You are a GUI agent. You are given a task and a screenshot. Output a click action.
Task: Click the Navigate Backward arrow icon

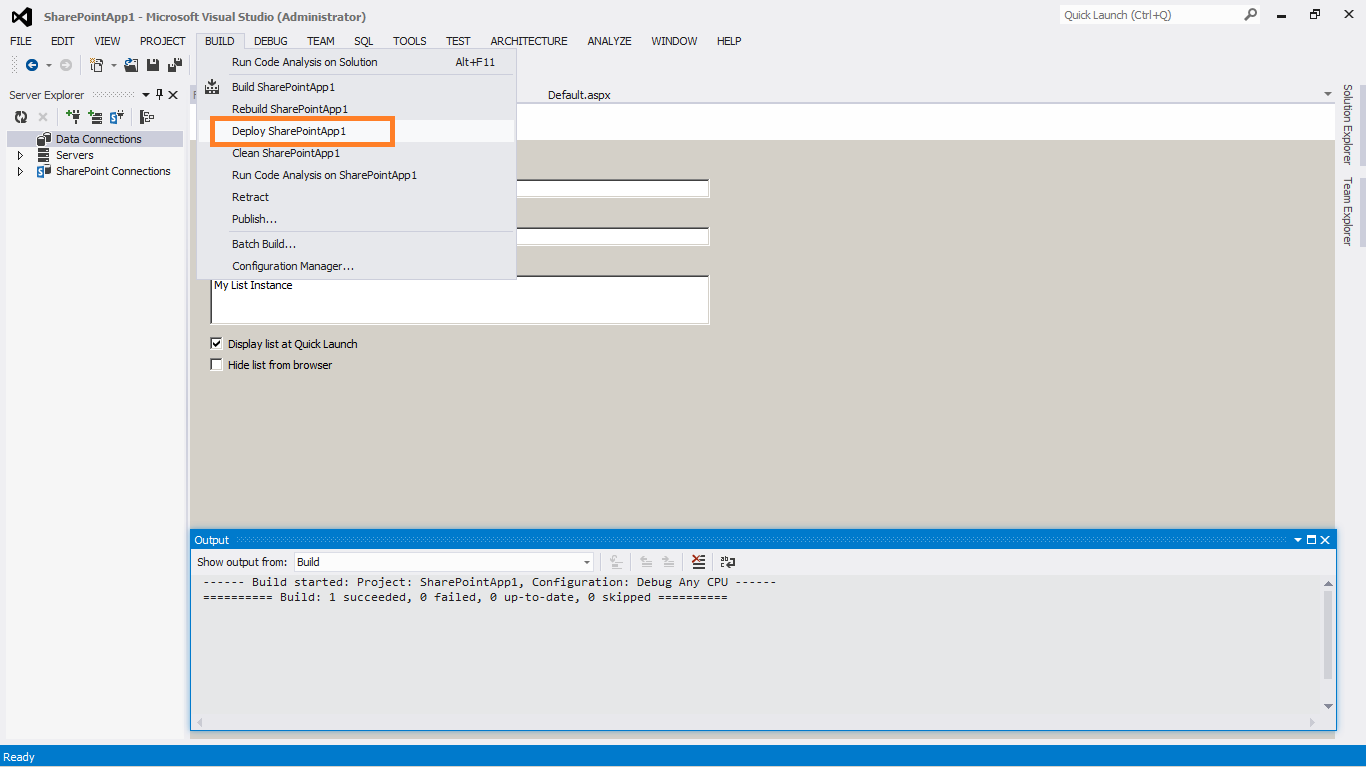32,65
